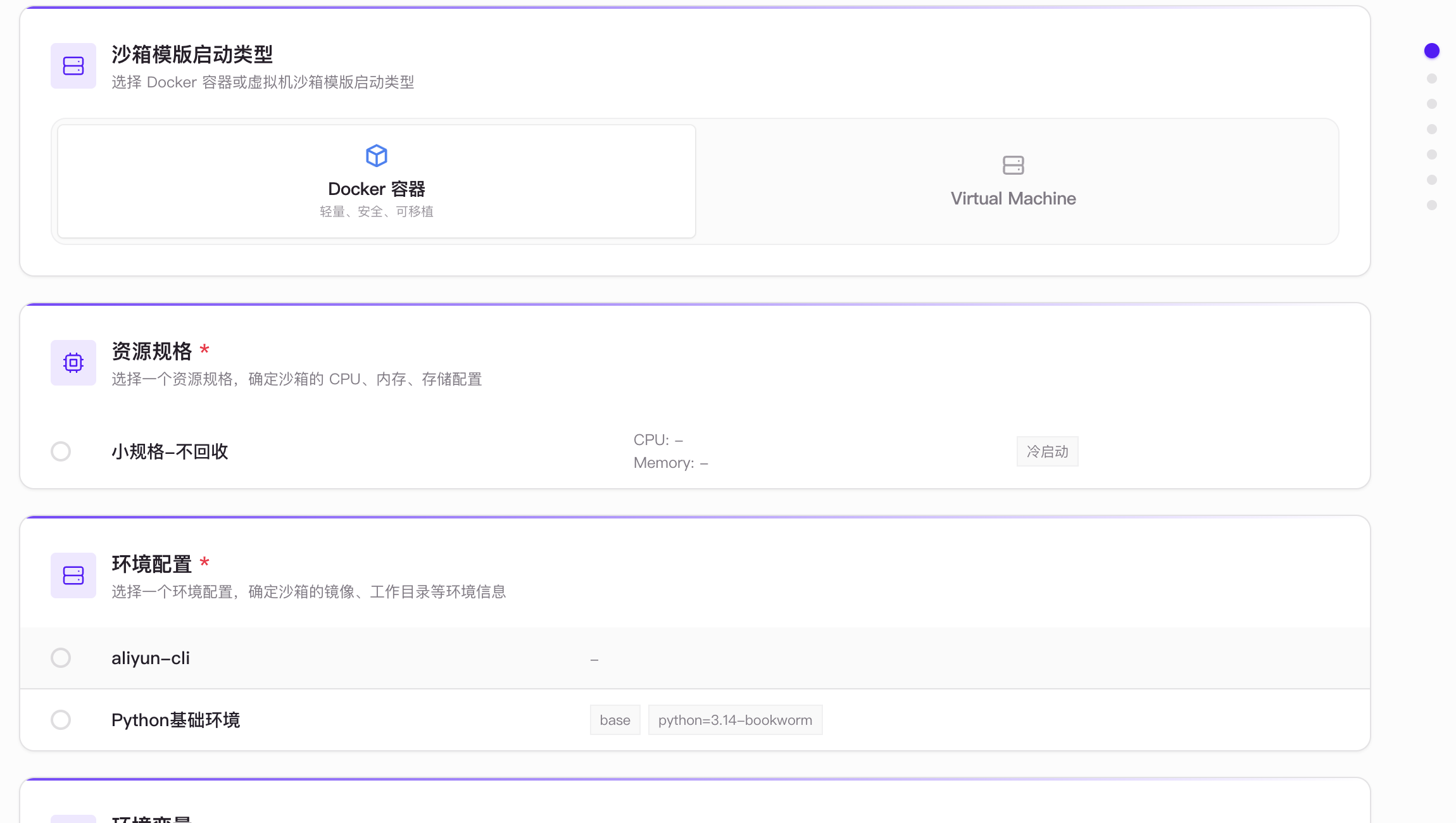
Task: Click the 资源规格 heading
Action: pos(152,351)
